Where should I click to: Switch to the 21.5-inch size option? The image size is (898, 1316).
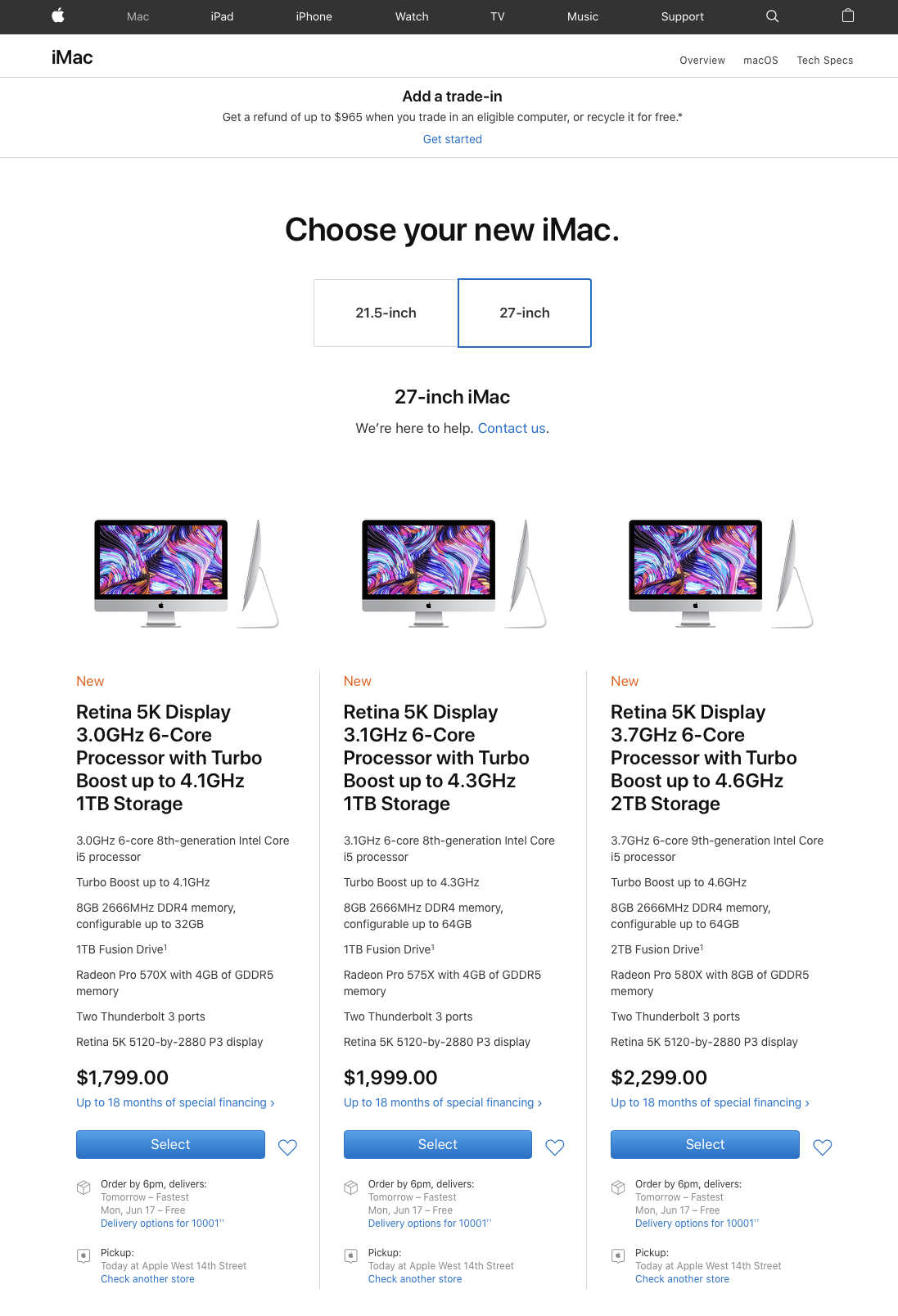(386, 313)
